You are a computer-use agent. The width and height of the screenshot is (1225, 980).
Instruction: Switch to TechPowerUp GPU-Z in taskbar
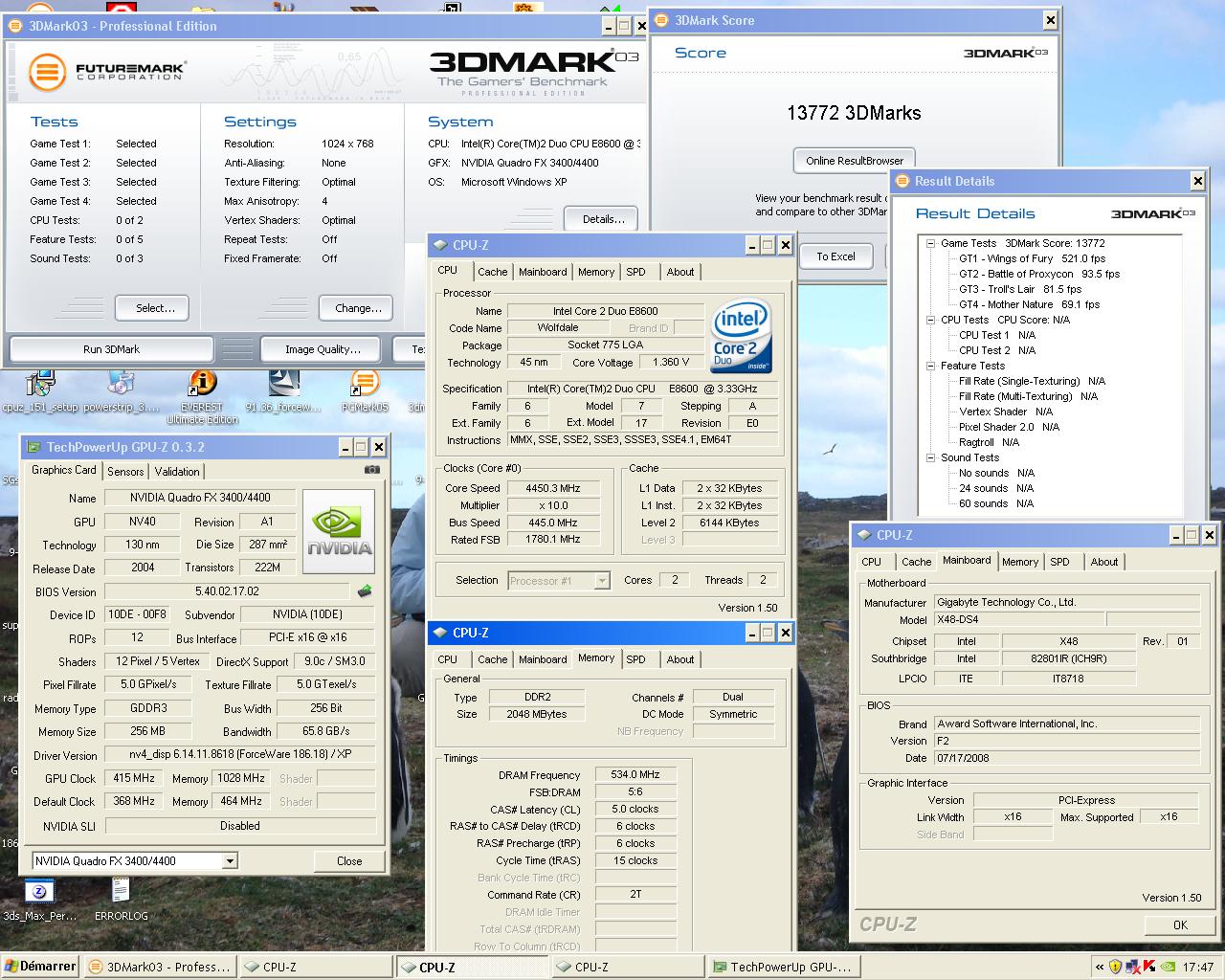(x=783, y=968)
